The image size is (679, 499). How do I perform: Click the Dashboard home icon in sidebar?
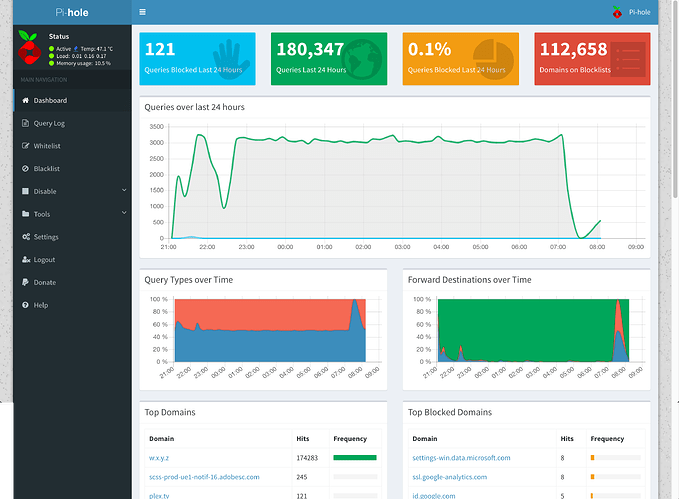24,101
